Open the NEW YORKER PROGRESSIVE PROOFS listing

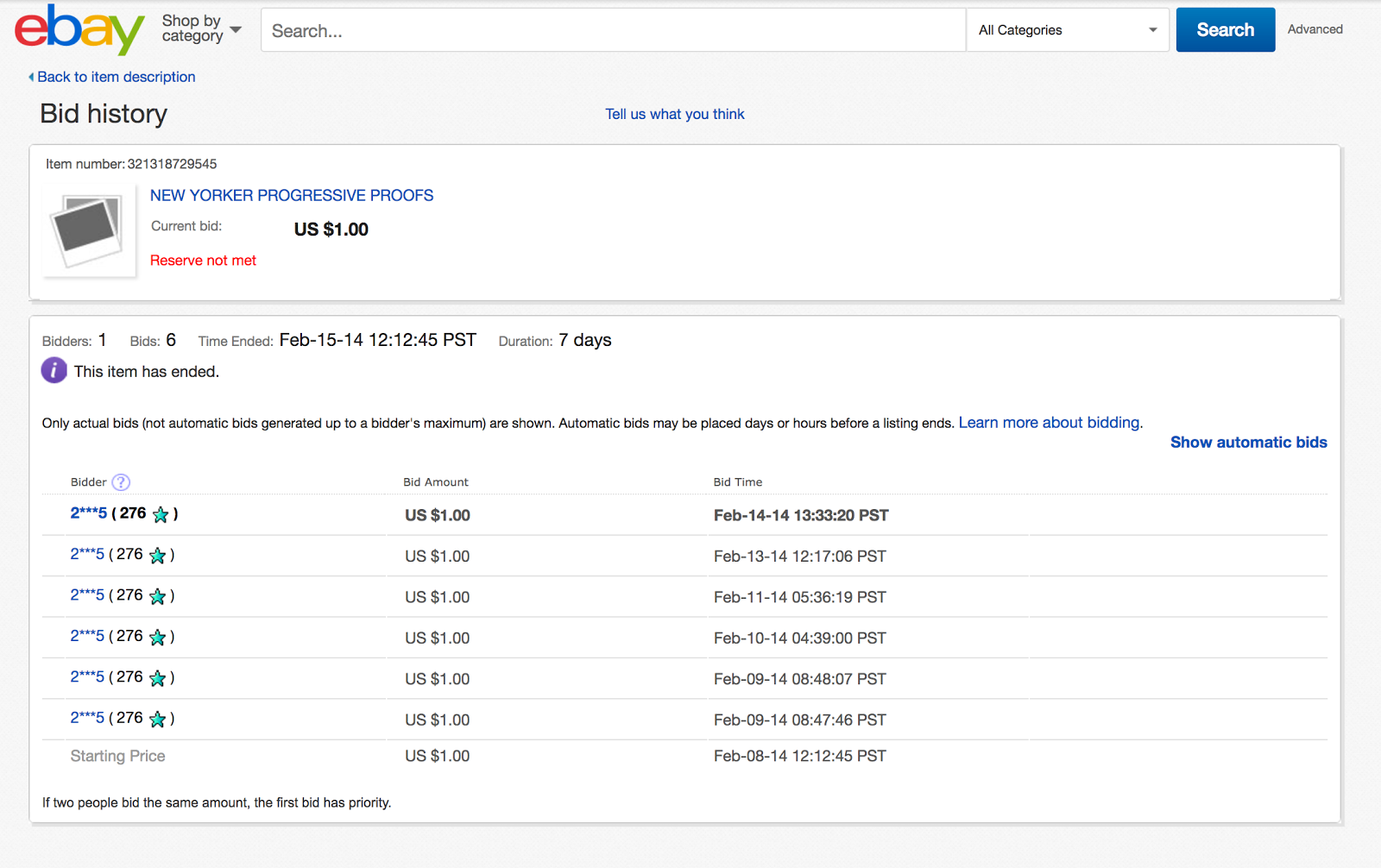pos(292,196)
